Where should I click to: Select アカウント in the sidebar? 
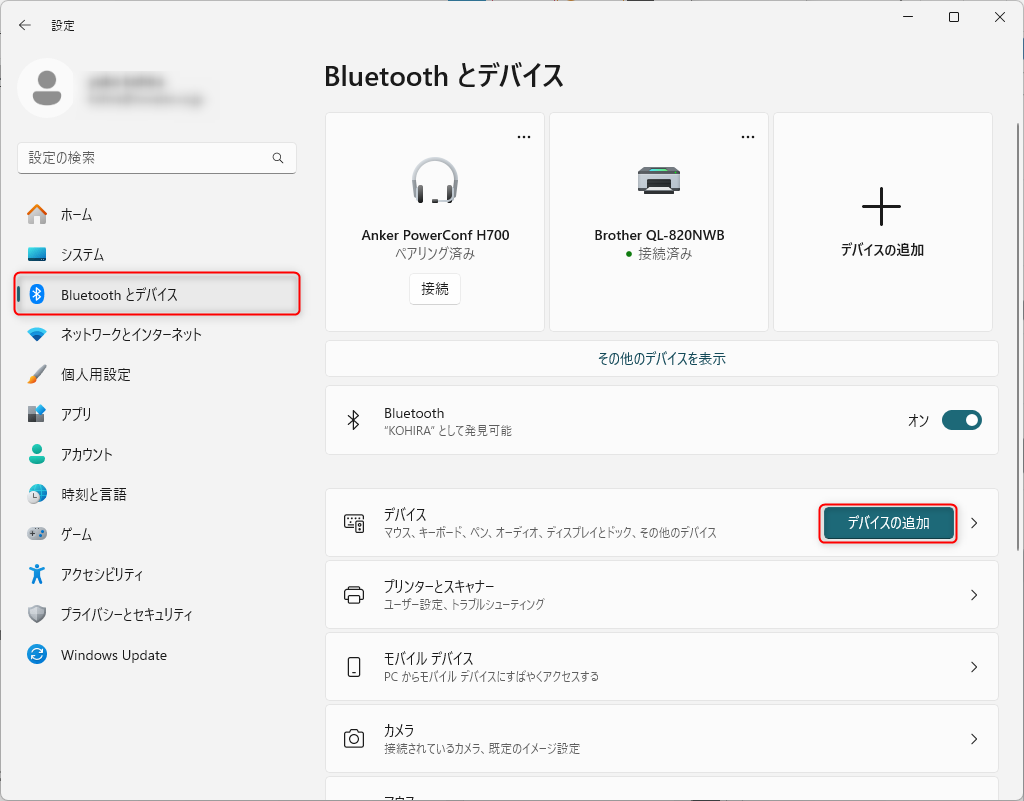click(157, 454)
